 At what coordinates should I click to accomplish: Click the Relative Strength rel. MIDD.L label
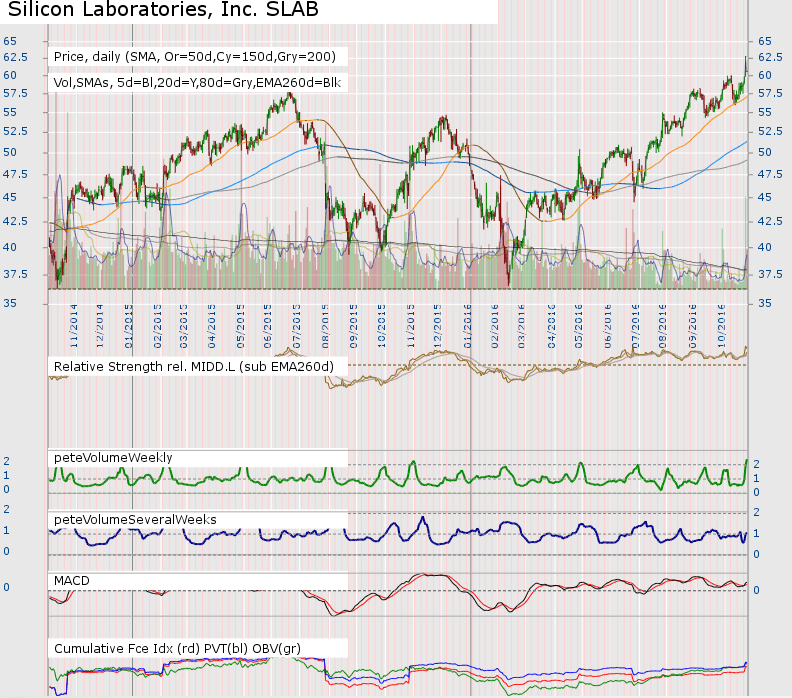(194, 367)
